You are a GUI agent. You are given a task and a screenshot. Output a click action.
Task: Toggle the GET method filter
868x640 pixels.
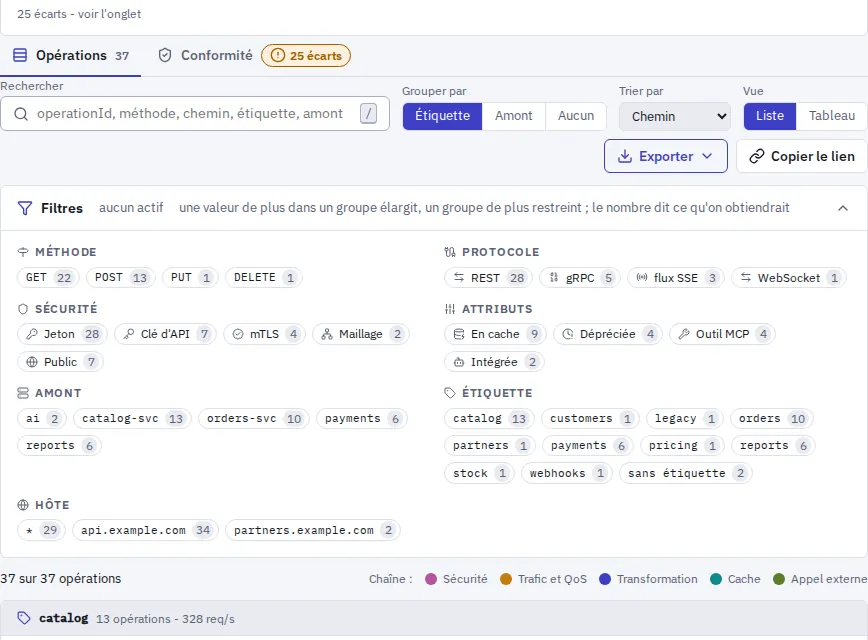coord(49,277)
